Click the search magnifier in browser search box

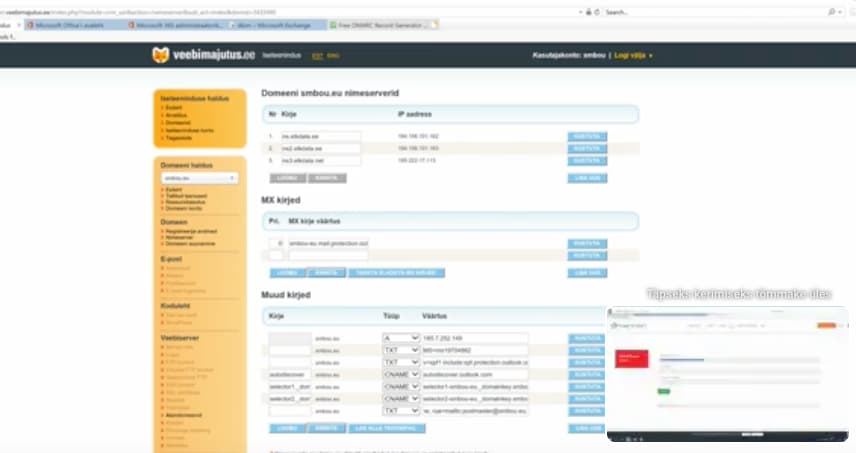coord(833,12)
